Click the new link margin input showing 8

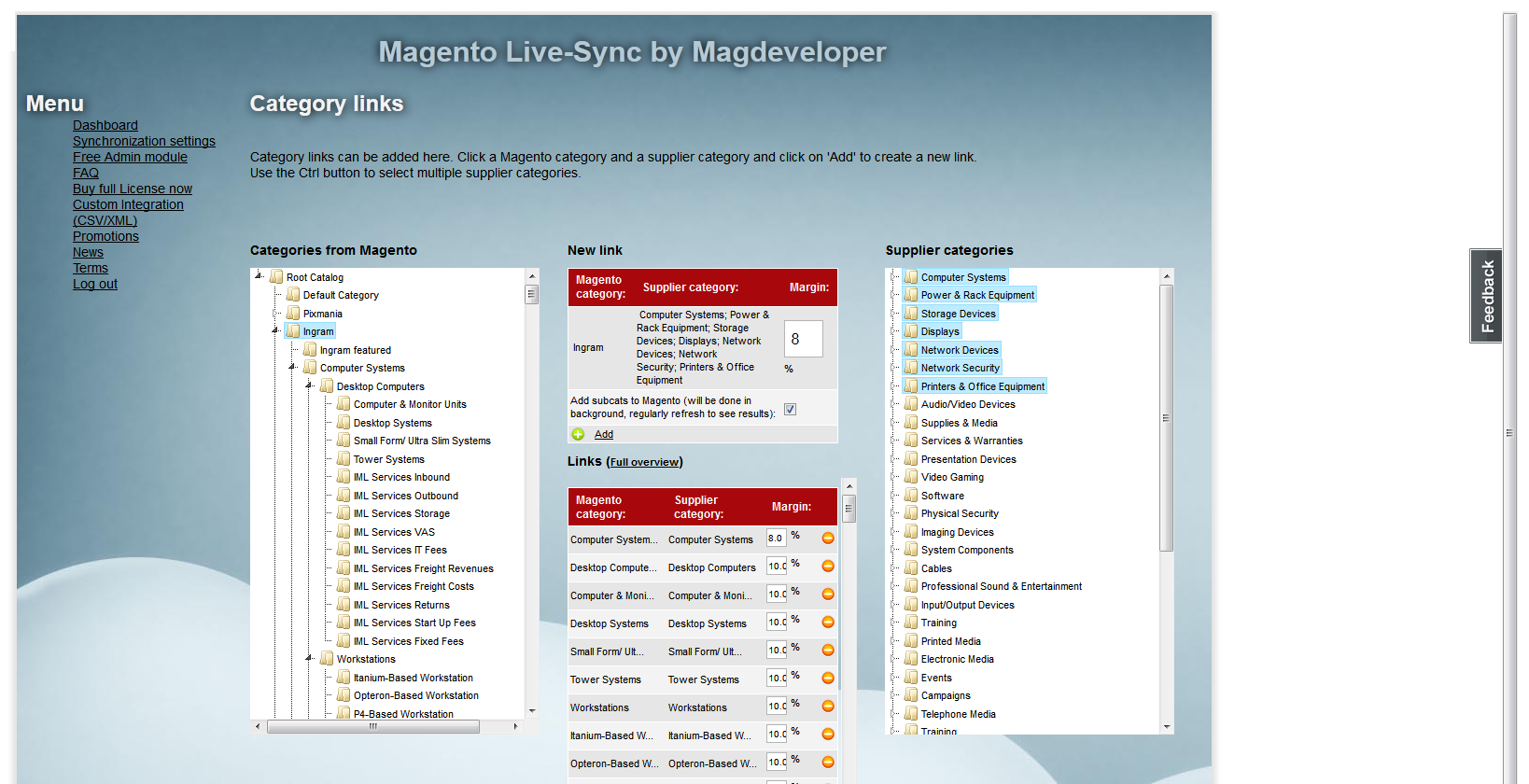click(803, 339)
